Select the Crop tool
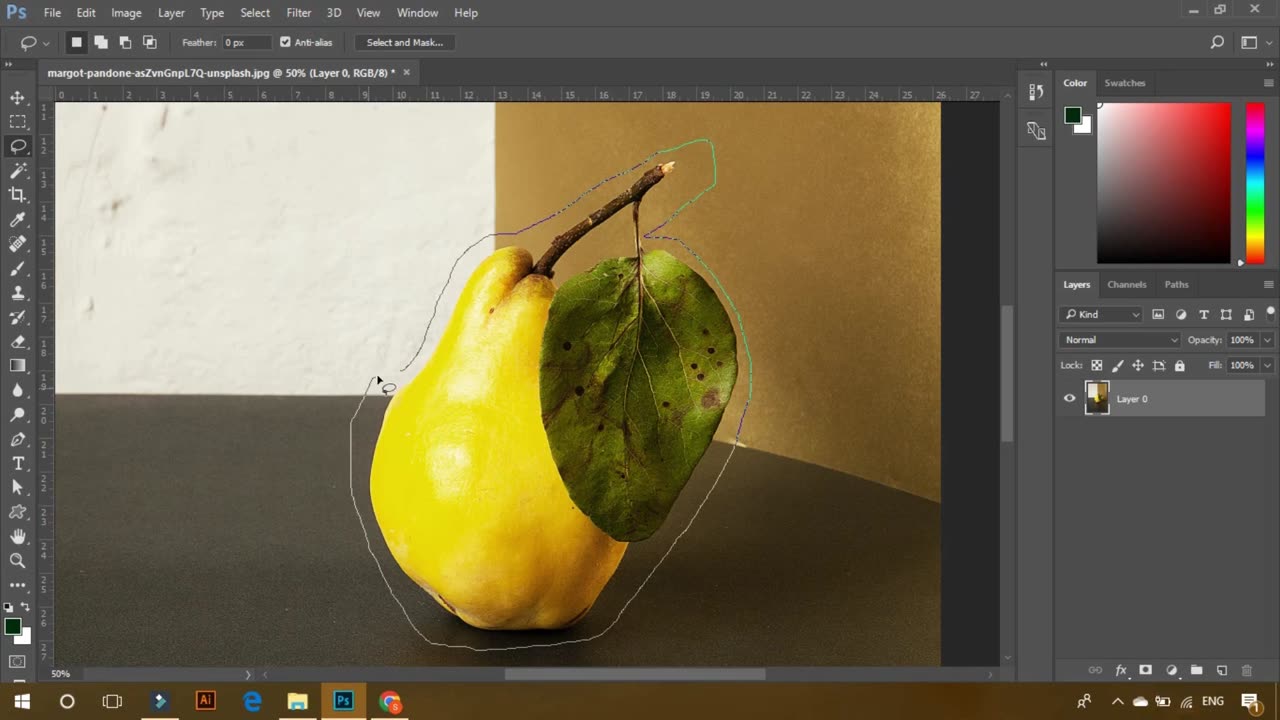1280x720 pixels. pos(18,194)
